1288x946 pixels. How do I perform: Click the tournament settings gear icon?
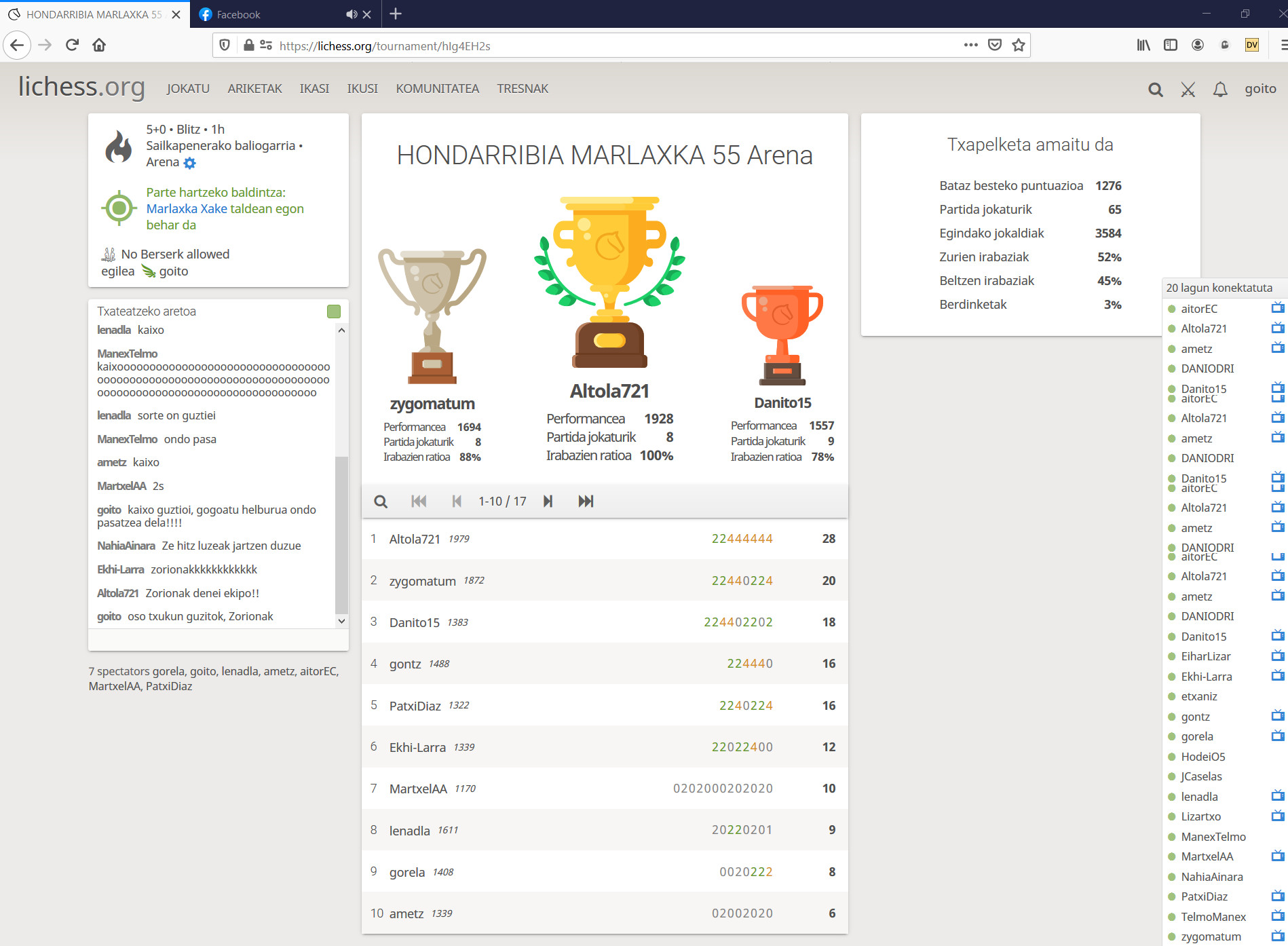pos(190,163)
